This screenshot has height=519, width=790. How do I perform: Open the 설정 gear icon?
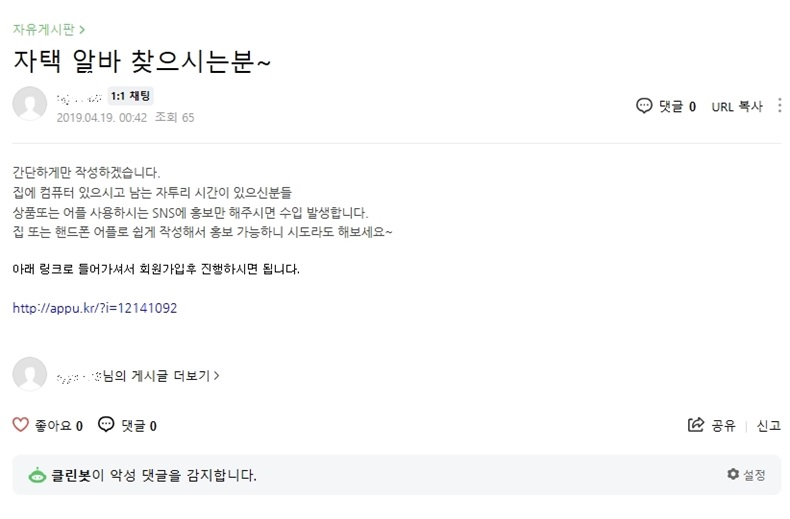point(733,474)
